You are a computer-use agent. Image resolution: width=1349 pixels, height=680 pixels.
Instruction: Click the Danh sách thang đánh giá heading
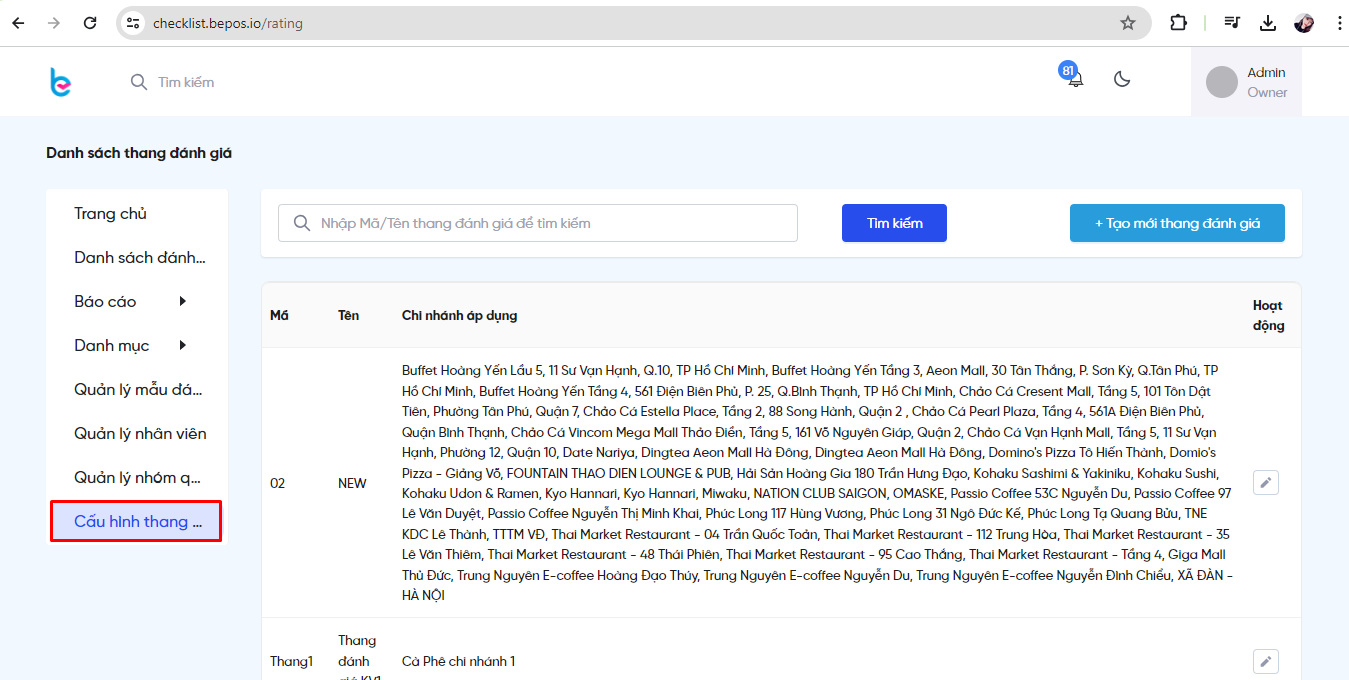(139, 153)
